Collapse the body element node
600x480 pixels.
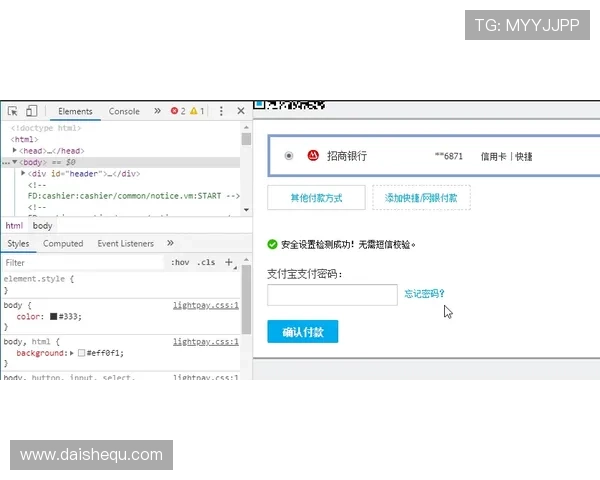[14, 162]
